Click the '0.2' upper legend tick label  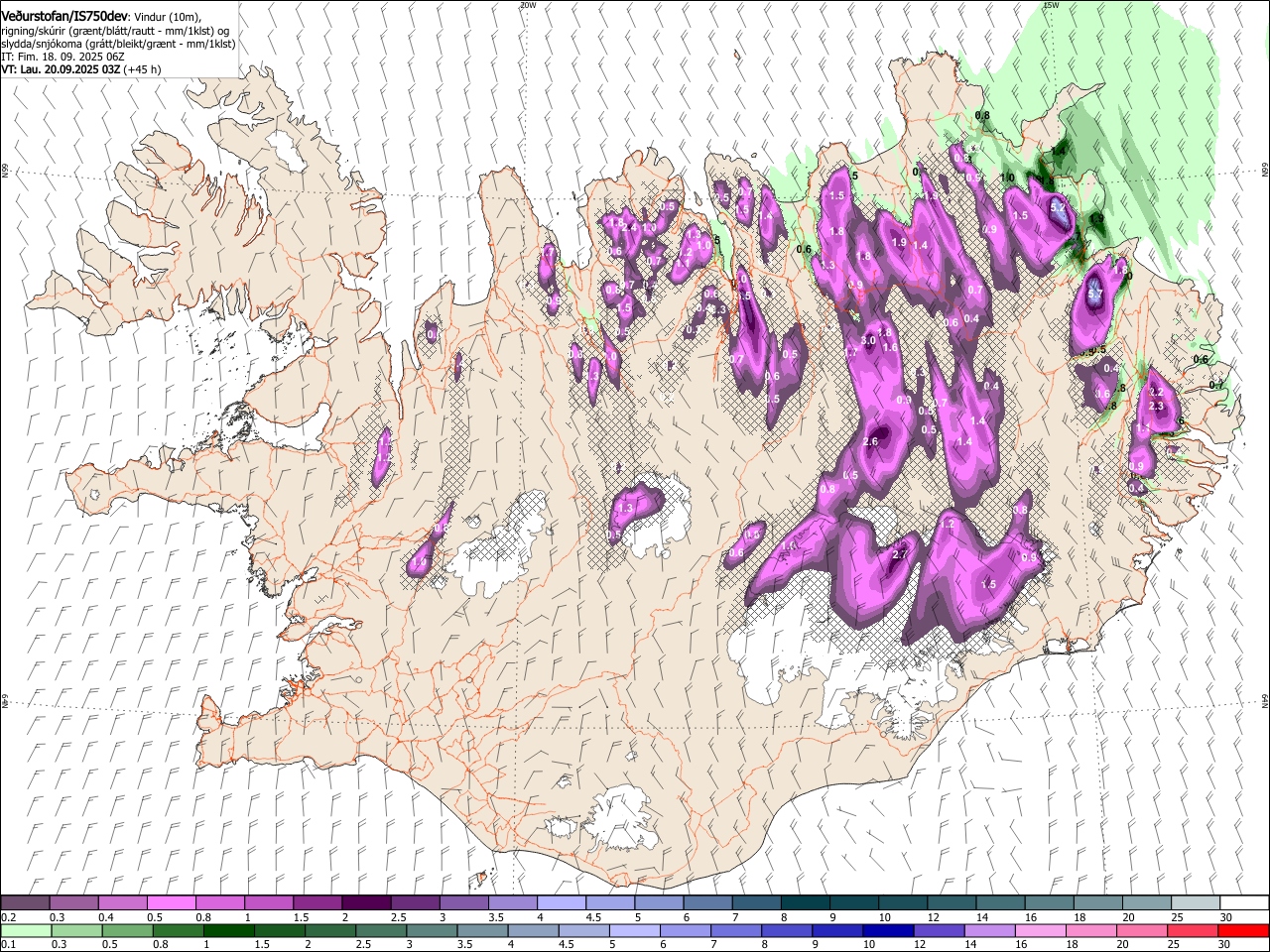pyautogui.click(x=9, y=917)
